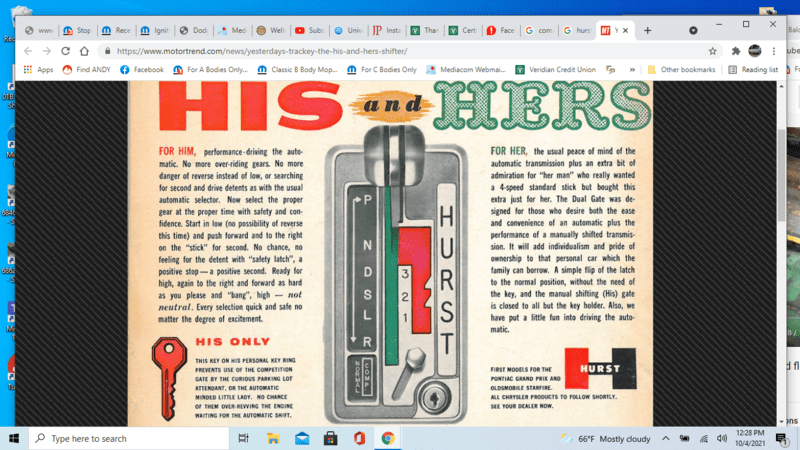Click the address bar URL
This screenshot has width=800, height=450.
tap(262, 51)
